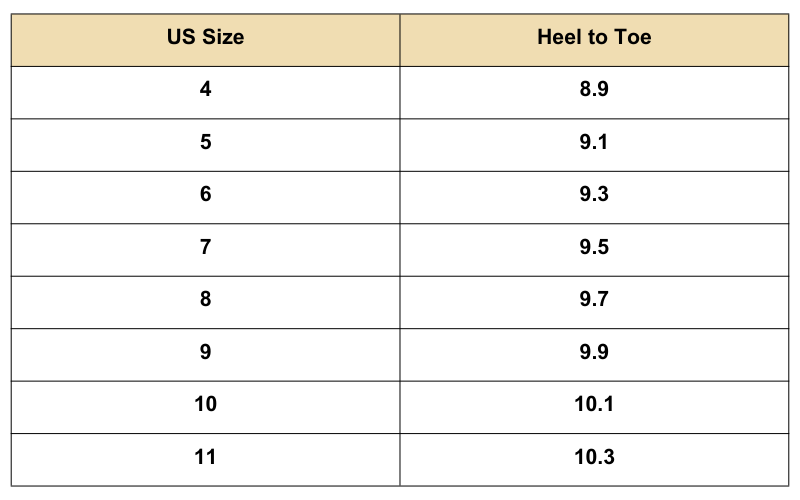The width and height of the screenshot is (800, 500).
Task: Click the 9.3 measurement cell
Action: click(x=594, y=194)
